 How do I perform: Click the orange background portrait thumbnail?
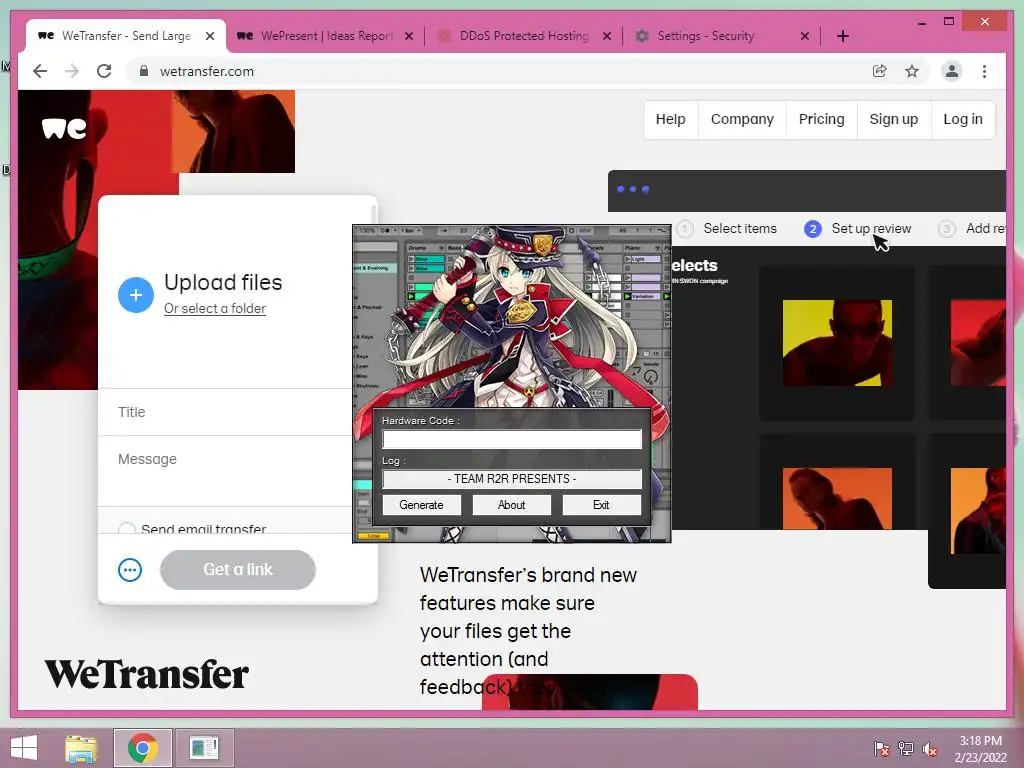coord(837,498)
